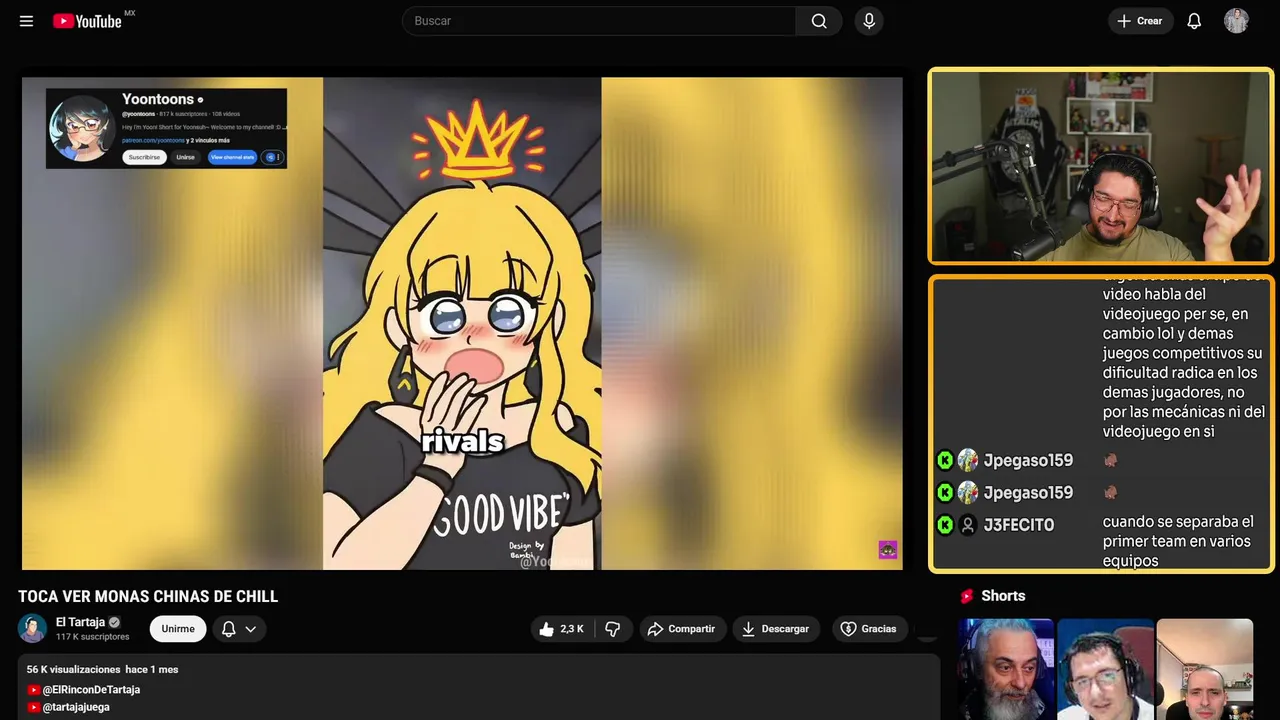Dislike the video
The height and width of the screenshot is (720, 1280).
[613, 629]
